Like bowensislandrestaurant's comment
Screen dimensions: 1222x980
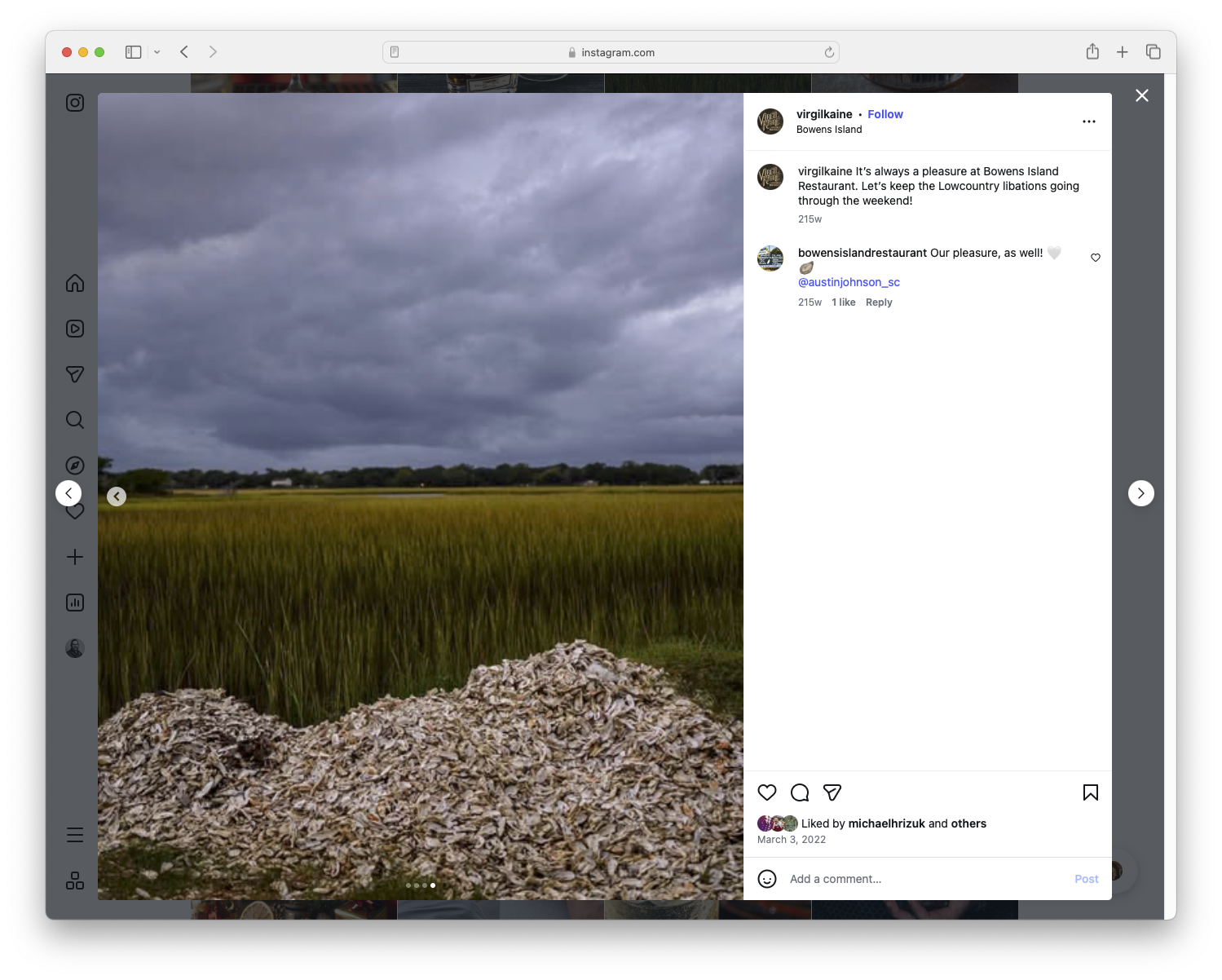pos(1095,258)
